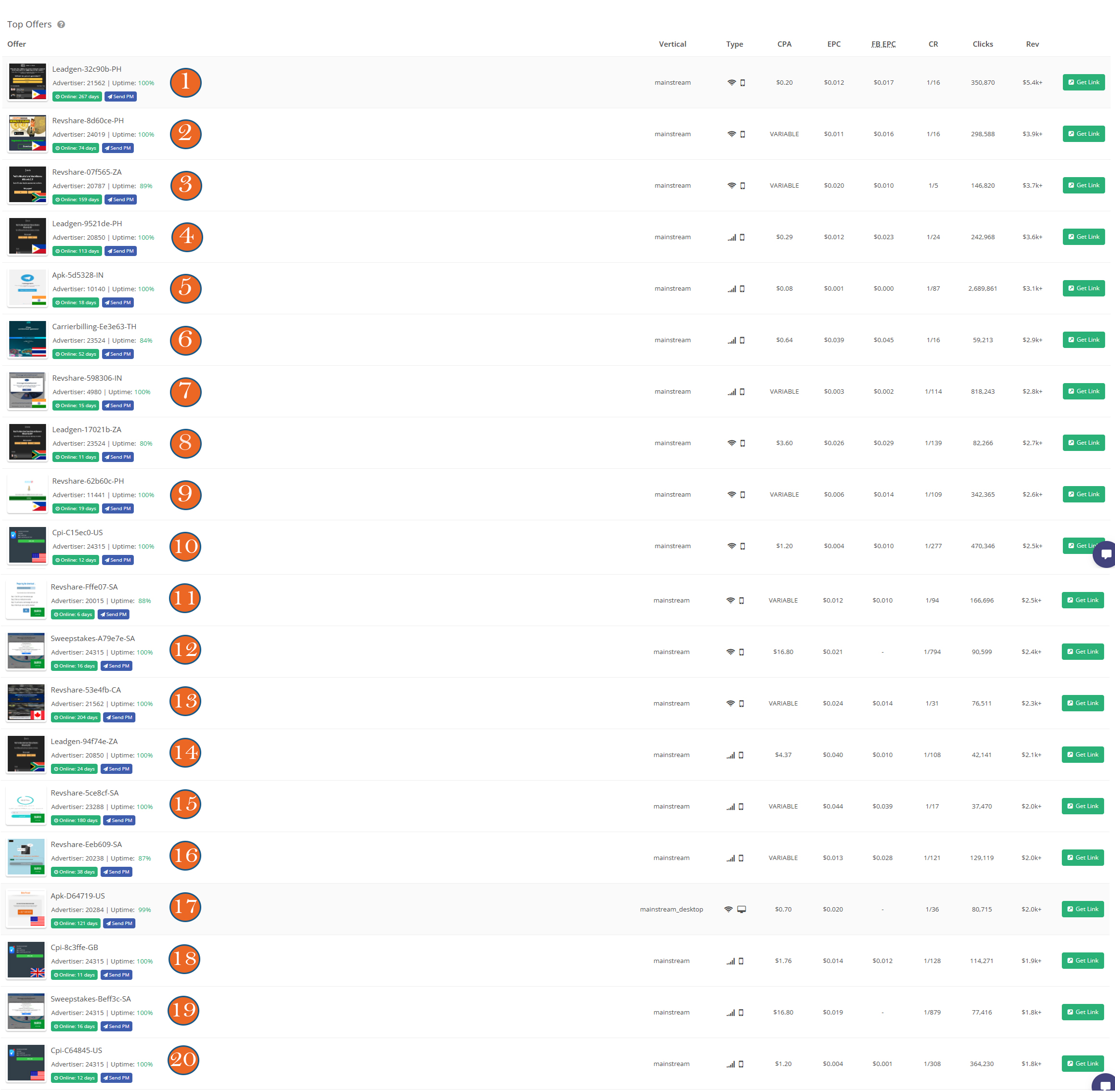This screenshot has width=1115, height=1092.
Task: Get Link for Sweepstakes-A79e7e-SA offer
Action: tap(1082, 652)
